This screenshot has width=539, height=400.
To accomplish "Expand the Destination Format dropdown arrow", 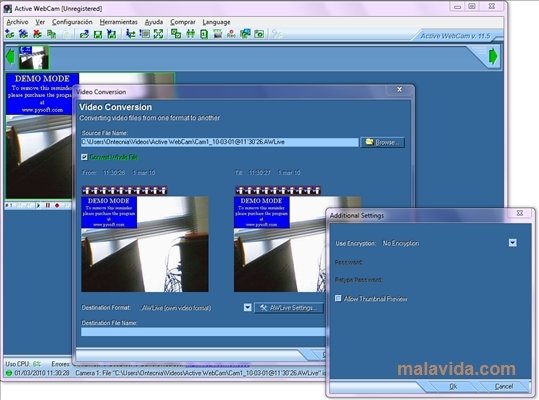I will (248, 307).
